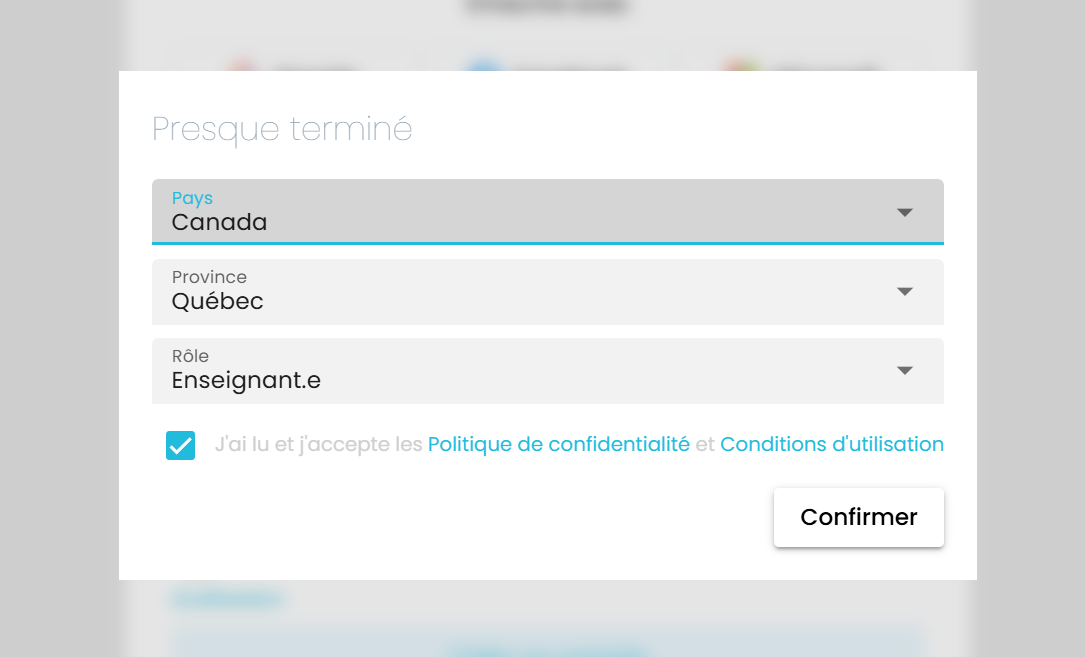Click the "Presque terminé" dialog heading
This screenshot has height=657, width=1085.
282,129
